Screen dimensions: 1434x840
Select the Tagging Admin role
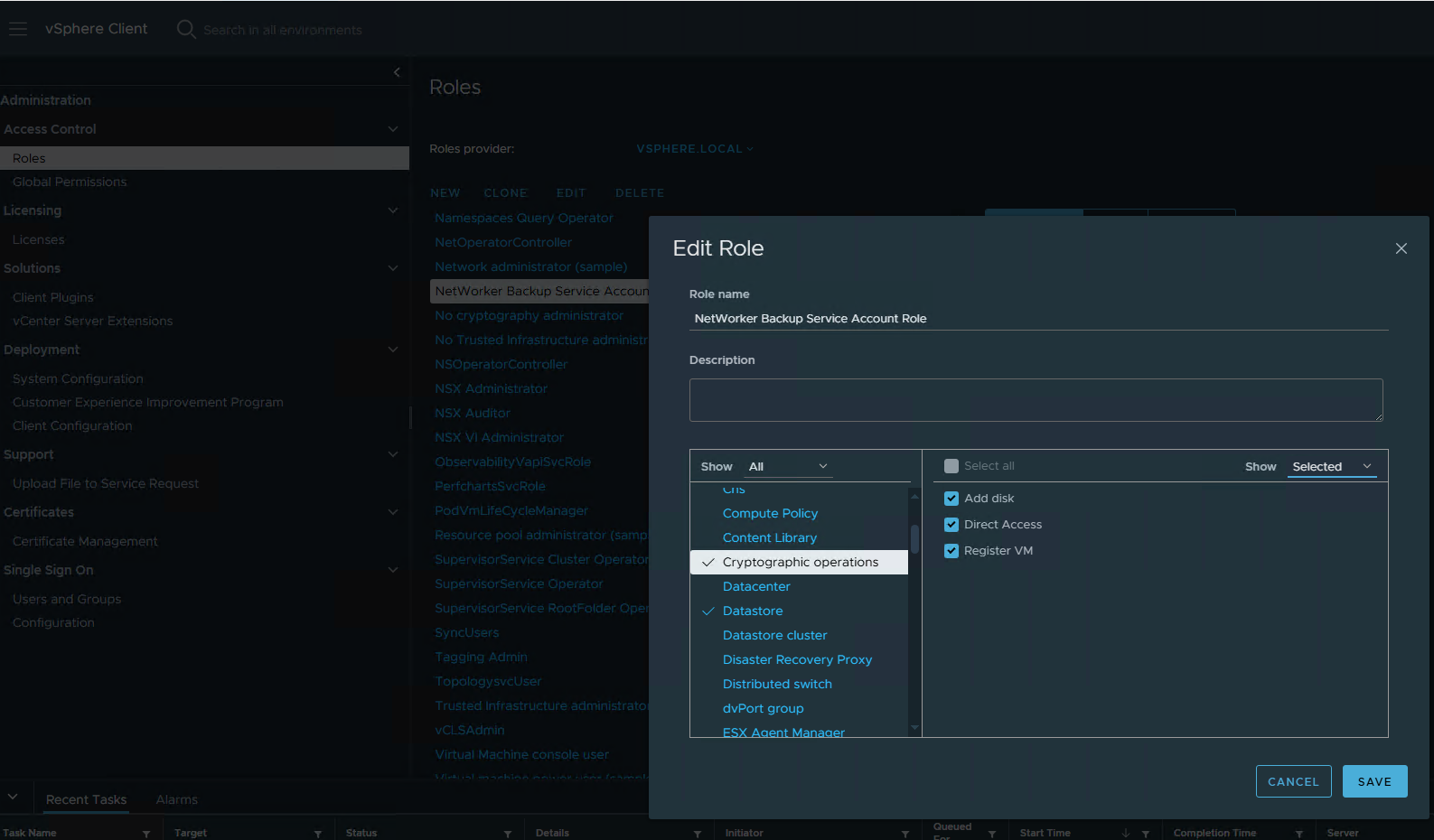(481, 657)
